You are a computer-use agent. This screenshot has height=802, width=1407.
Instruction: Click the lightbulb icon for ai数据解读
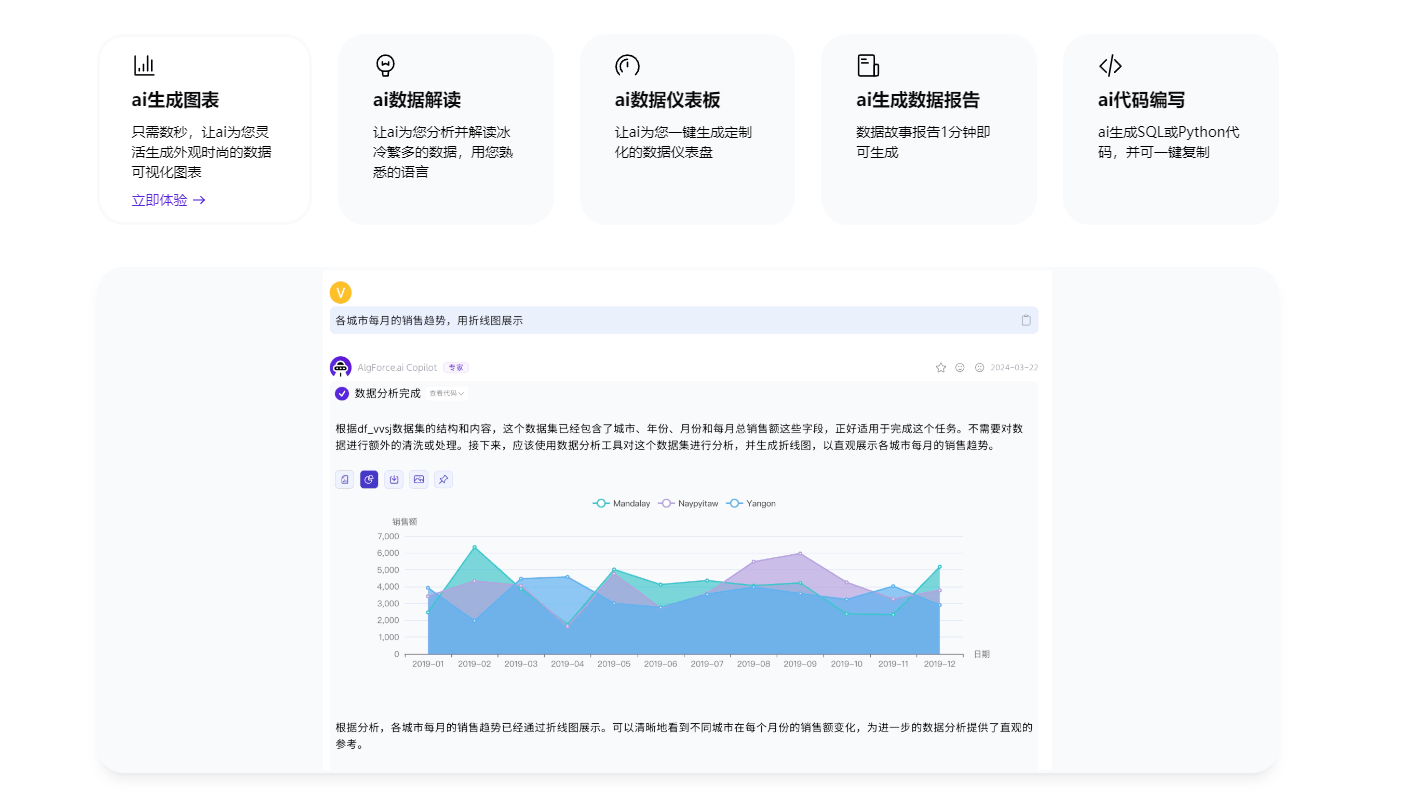(385, 66)
